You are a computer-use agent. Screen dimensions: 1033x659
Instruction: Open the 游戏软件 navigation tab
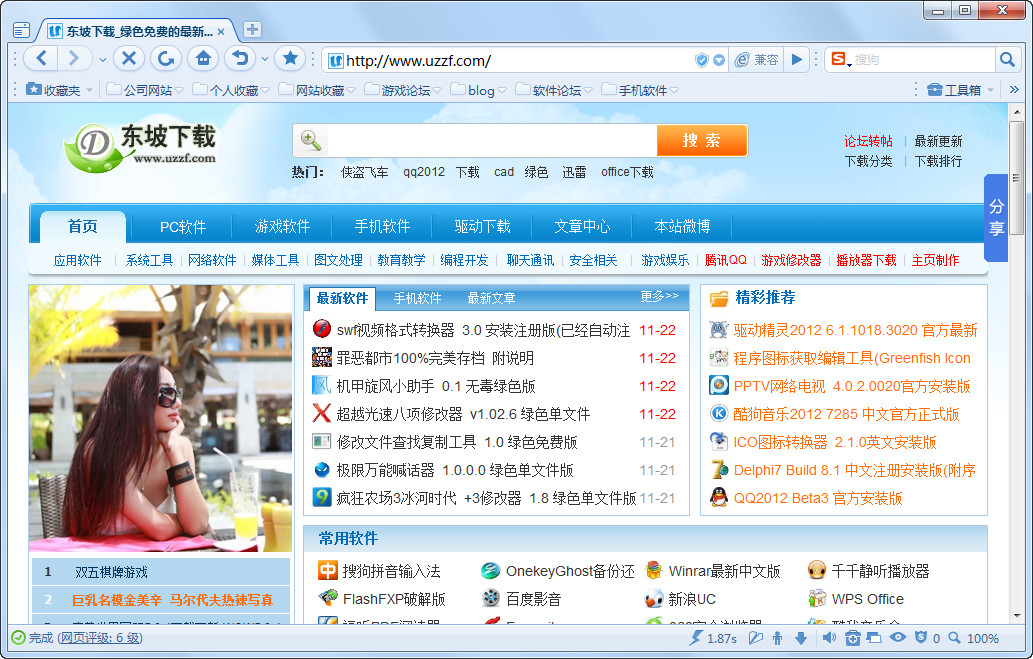point(282,227)
